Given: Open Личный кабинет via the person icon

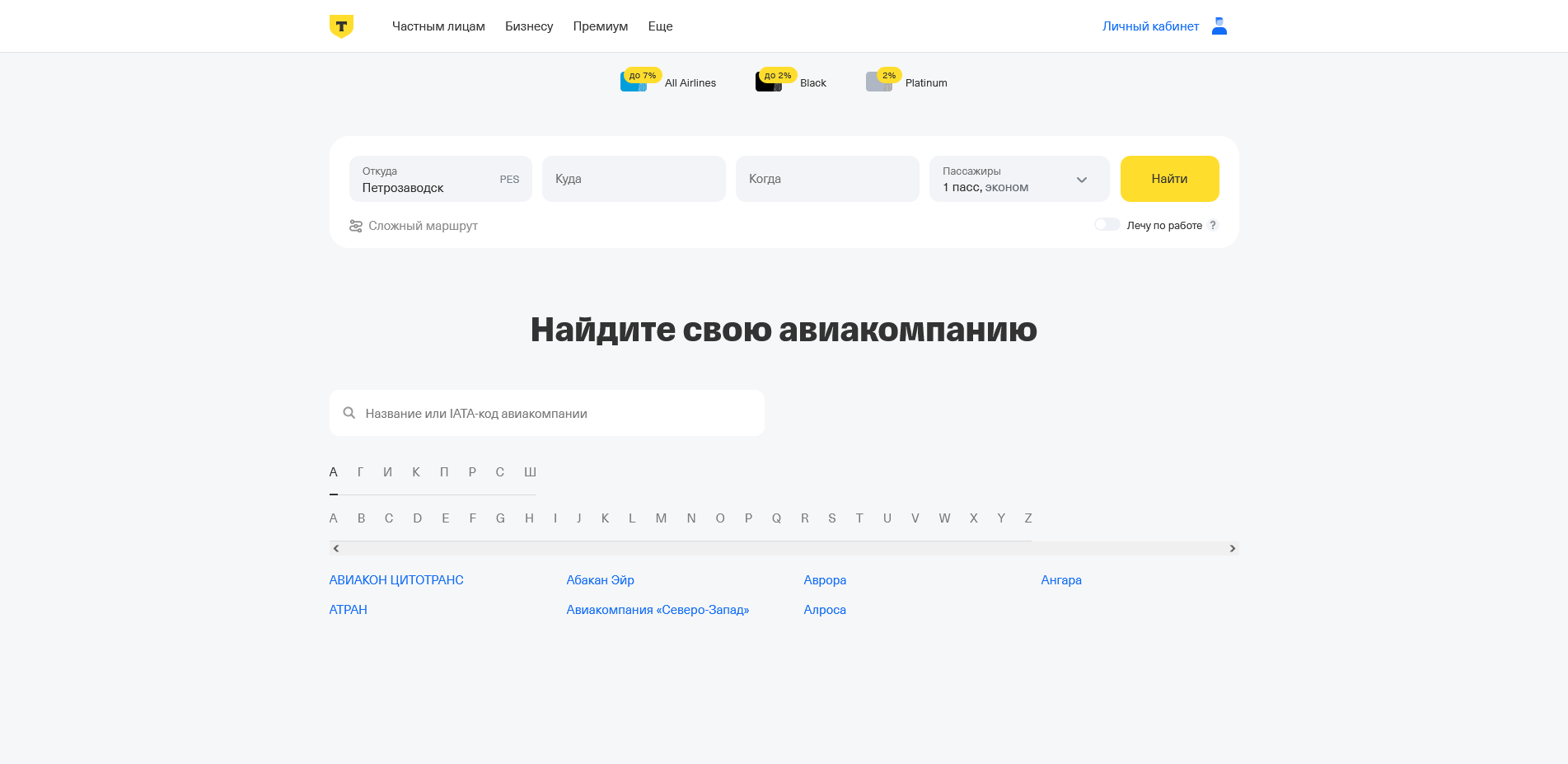Looking at the screenshot, I should tap(1218, 26).
